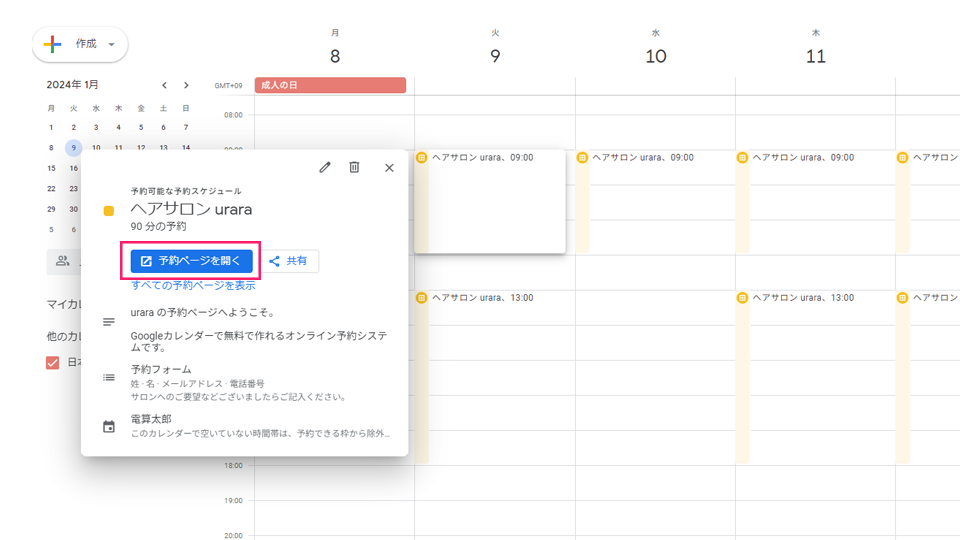Click the Monday 8 date header

(x=335, y=56)
